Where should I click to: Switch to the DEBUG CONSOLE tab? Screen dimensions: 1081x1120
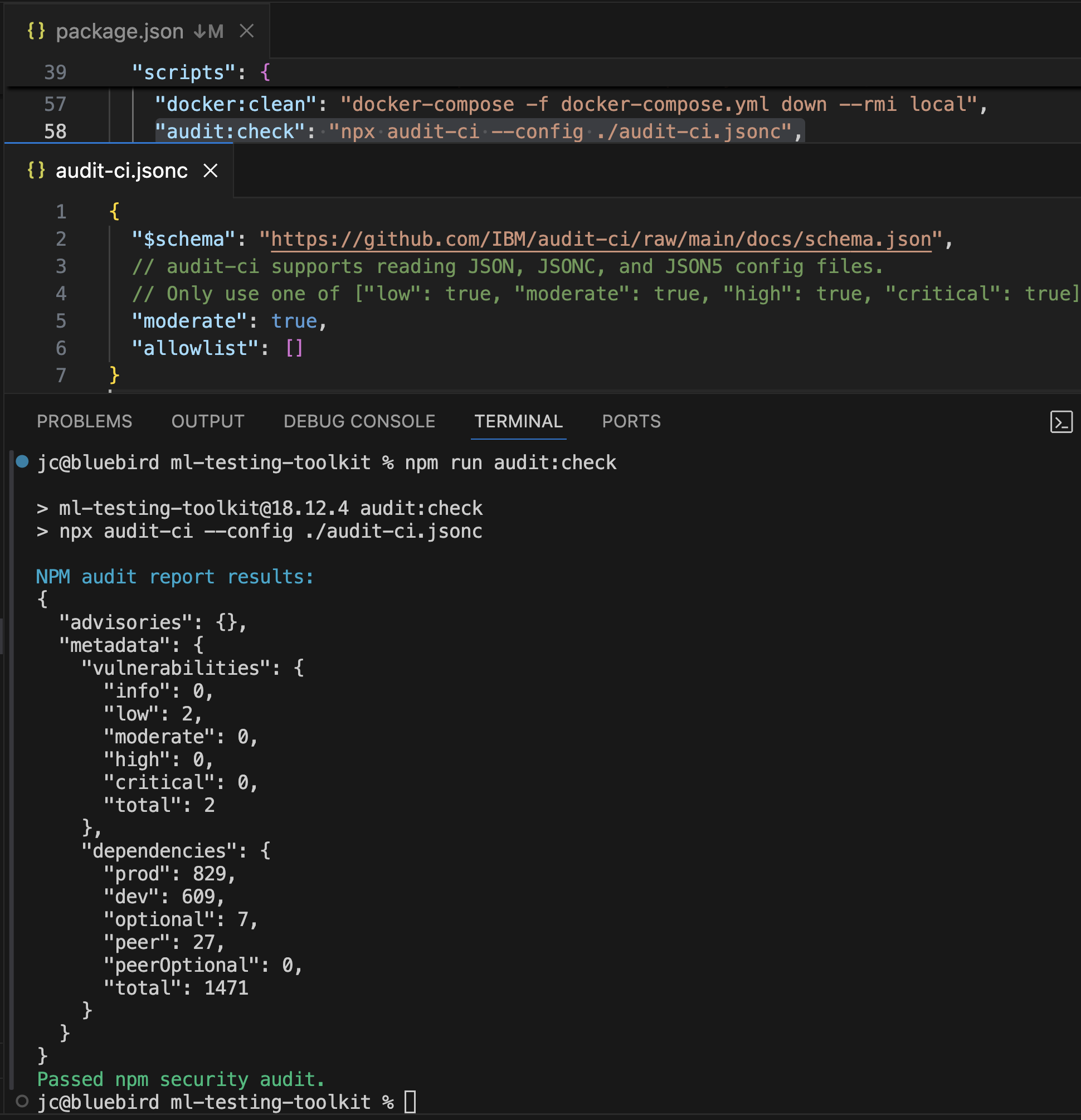pos(359,421)
